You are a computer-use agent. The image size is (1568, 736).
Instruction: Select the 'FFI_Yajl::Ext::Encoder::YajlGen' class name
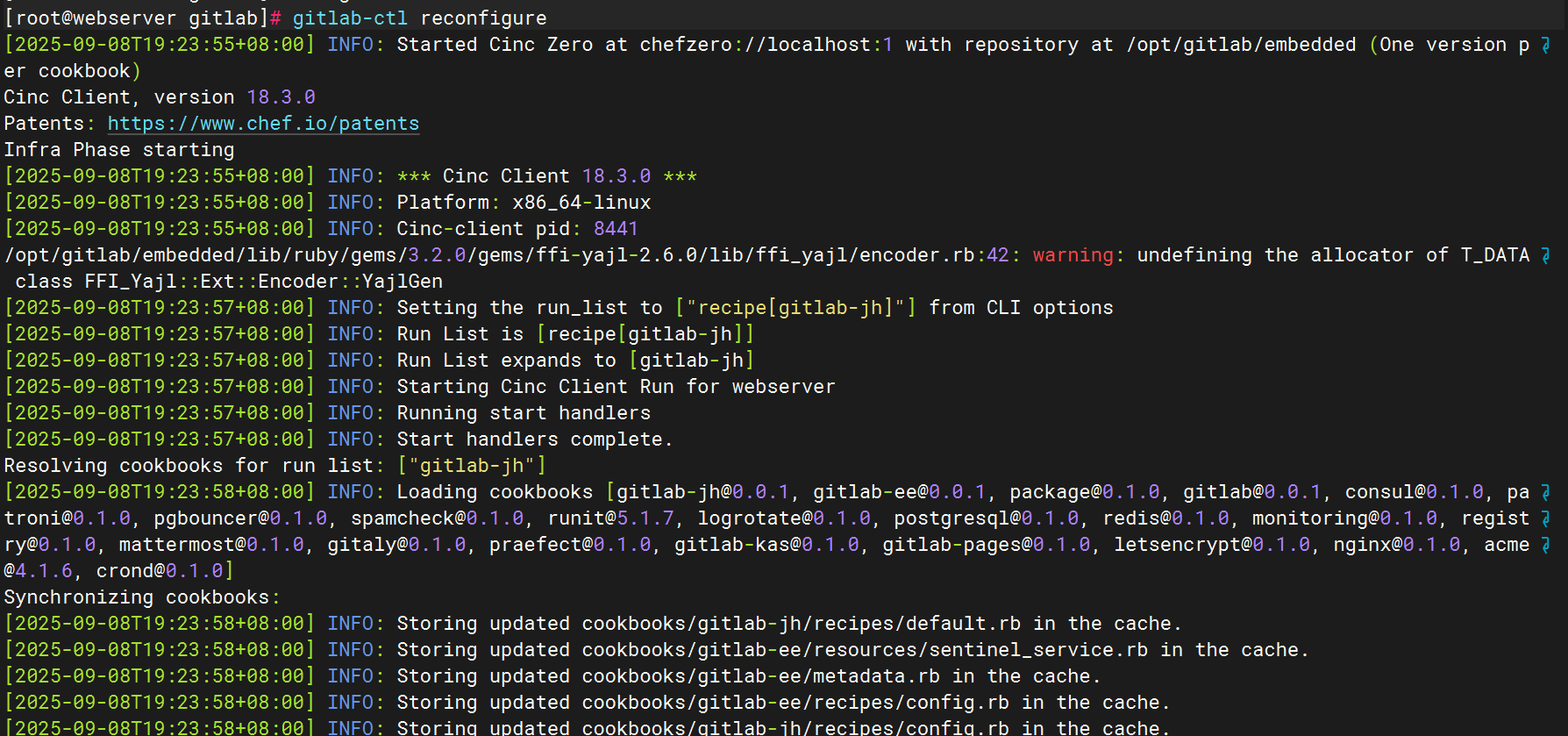point(264,282)
